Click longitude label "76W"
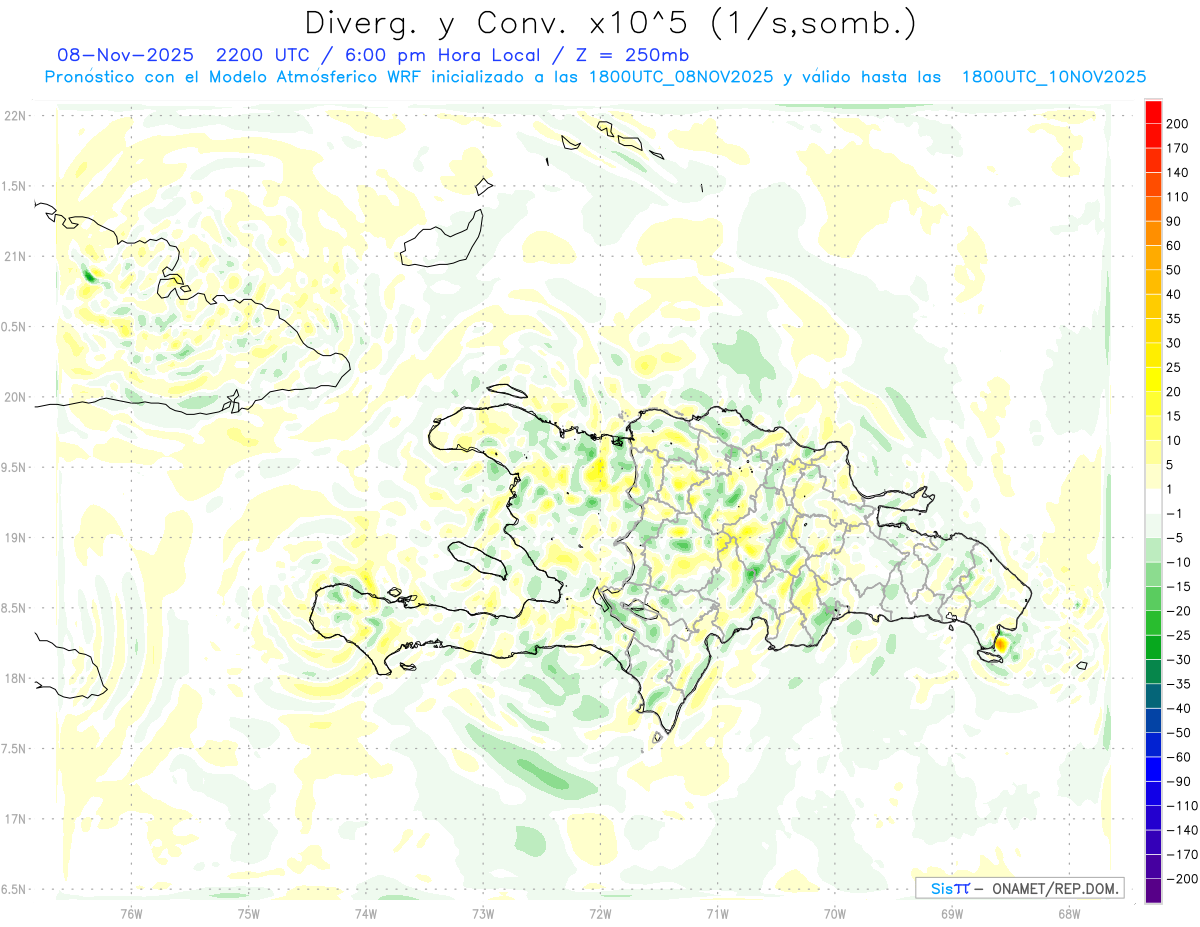1200x927 pixels. point(131,913)
